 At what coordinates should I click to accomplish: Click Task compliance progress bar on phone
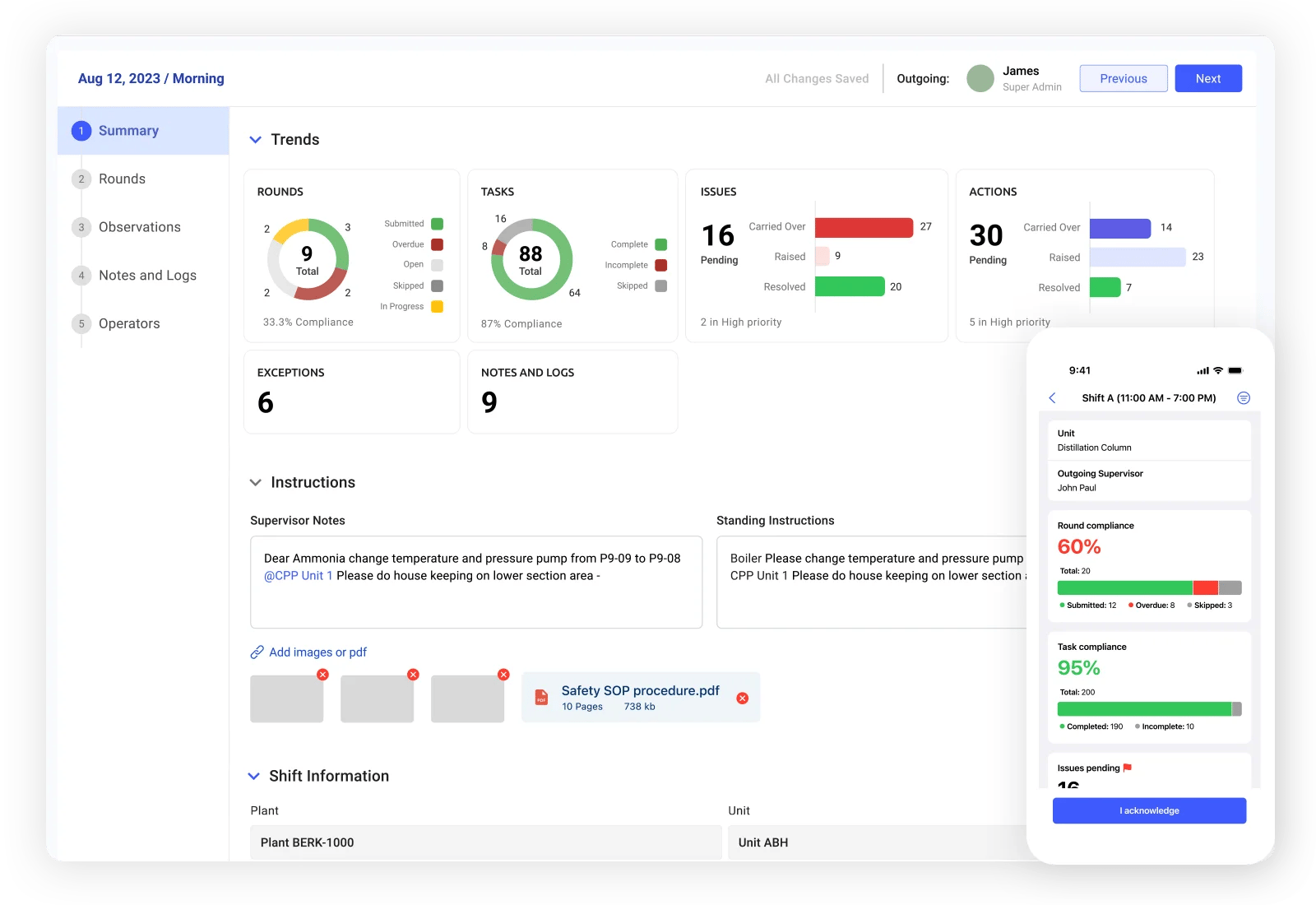(x=1149, y=709)
